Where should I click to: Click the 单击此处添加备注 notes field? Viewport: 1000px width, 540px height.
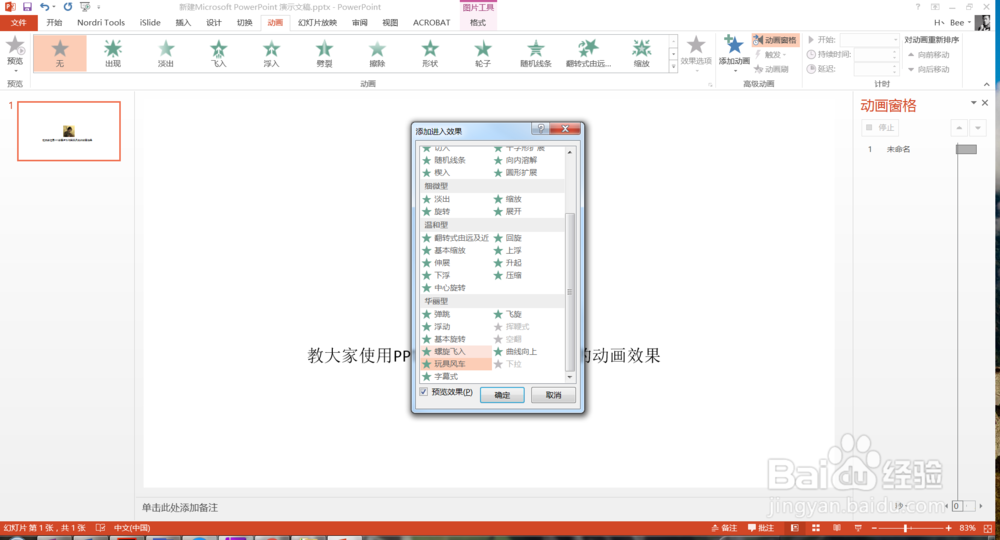[x=180, y=507]
